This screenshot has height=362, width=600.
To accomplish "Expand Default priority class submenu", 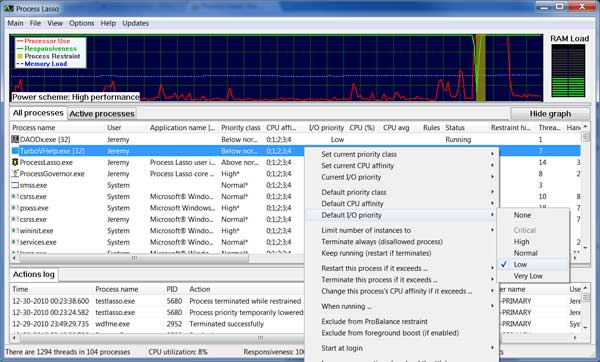I will click(402, 192).
